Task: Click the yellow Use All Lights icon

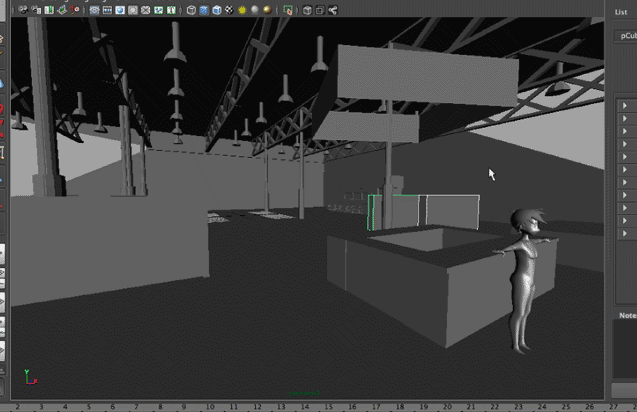Action: 241,9
